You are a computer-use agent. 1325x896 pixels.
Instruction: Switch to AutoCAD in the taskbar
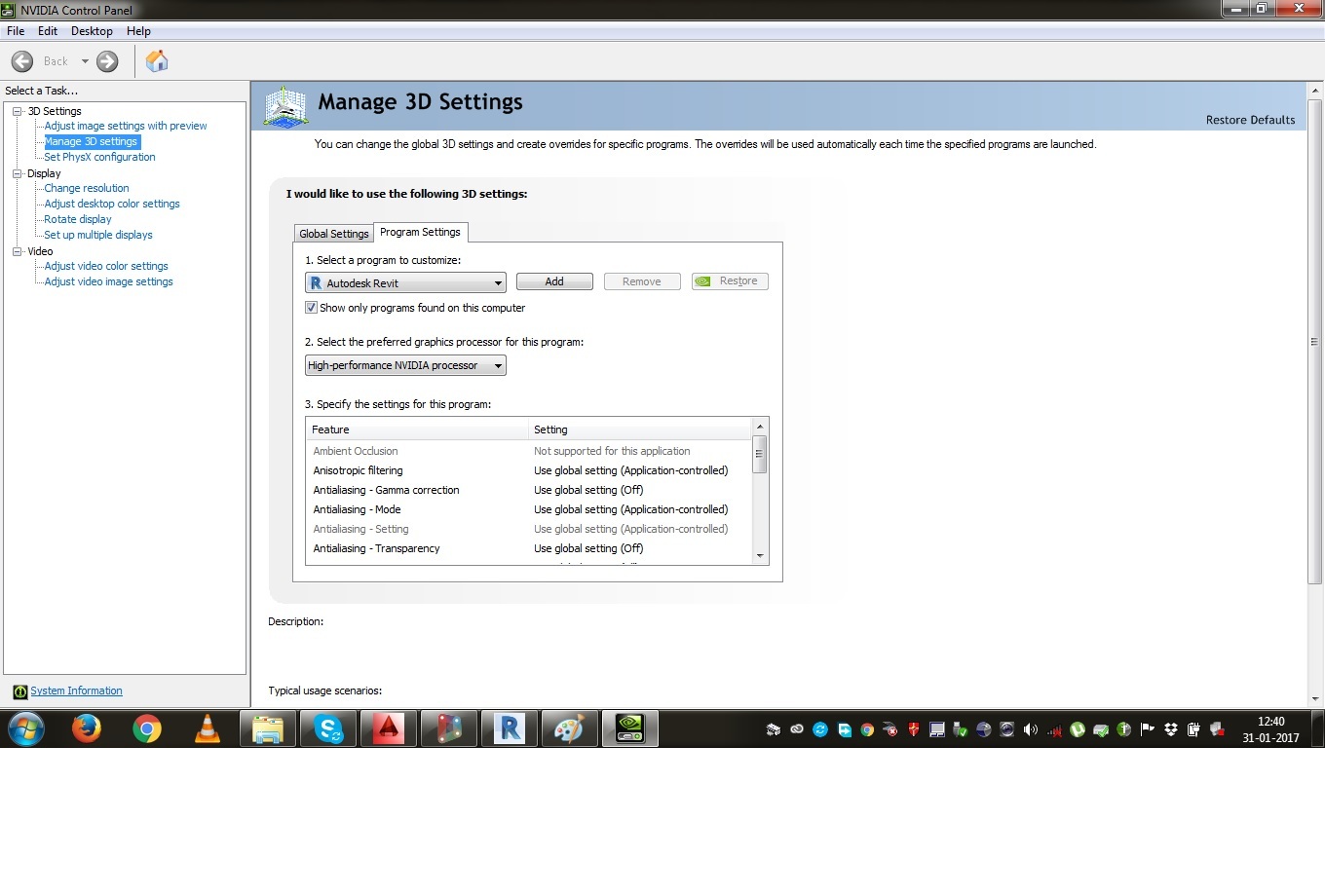click(389, 728)
